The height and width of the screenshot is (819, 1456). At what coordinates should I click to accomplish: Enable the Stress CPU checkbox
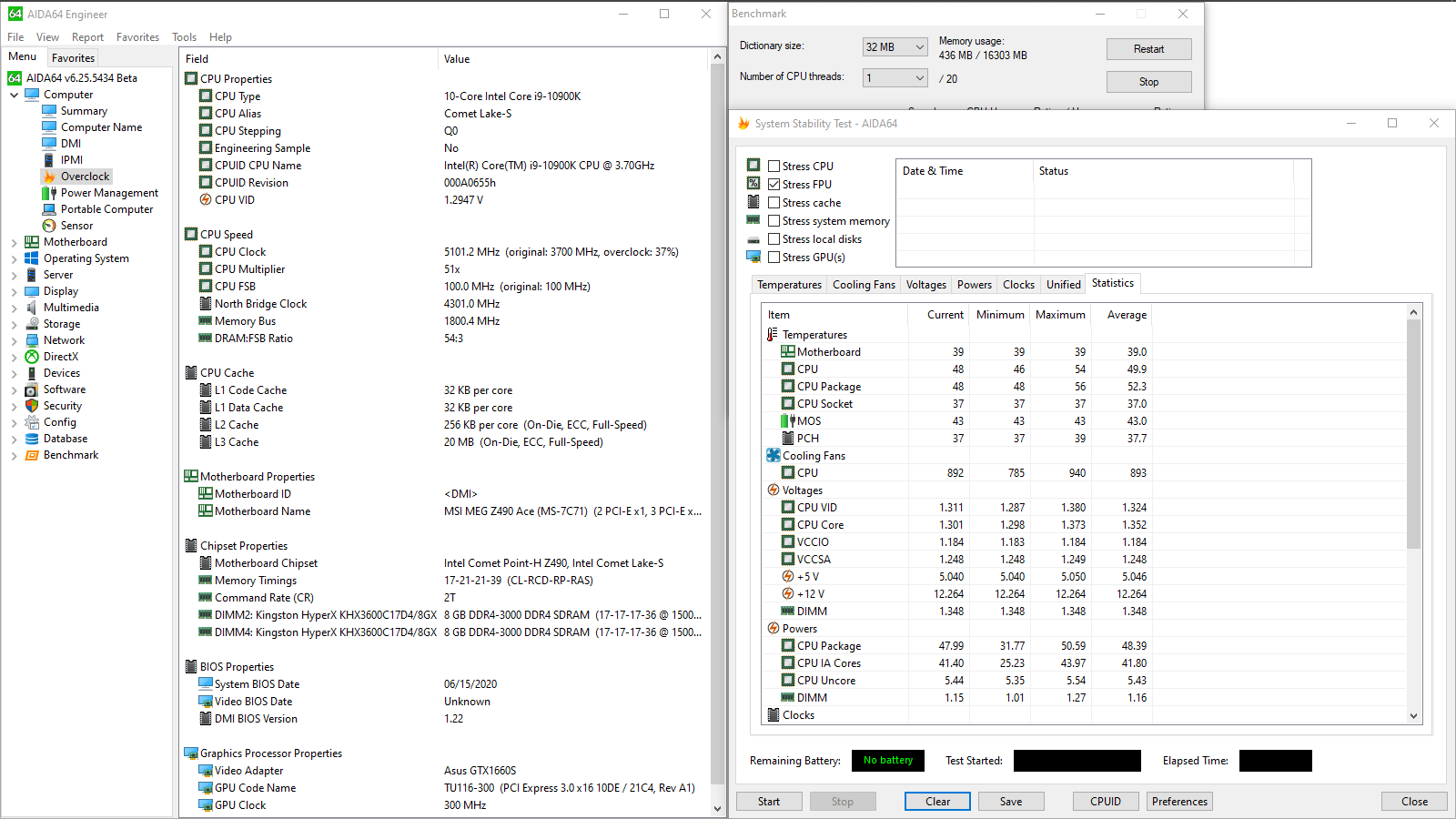click(774, 167)
